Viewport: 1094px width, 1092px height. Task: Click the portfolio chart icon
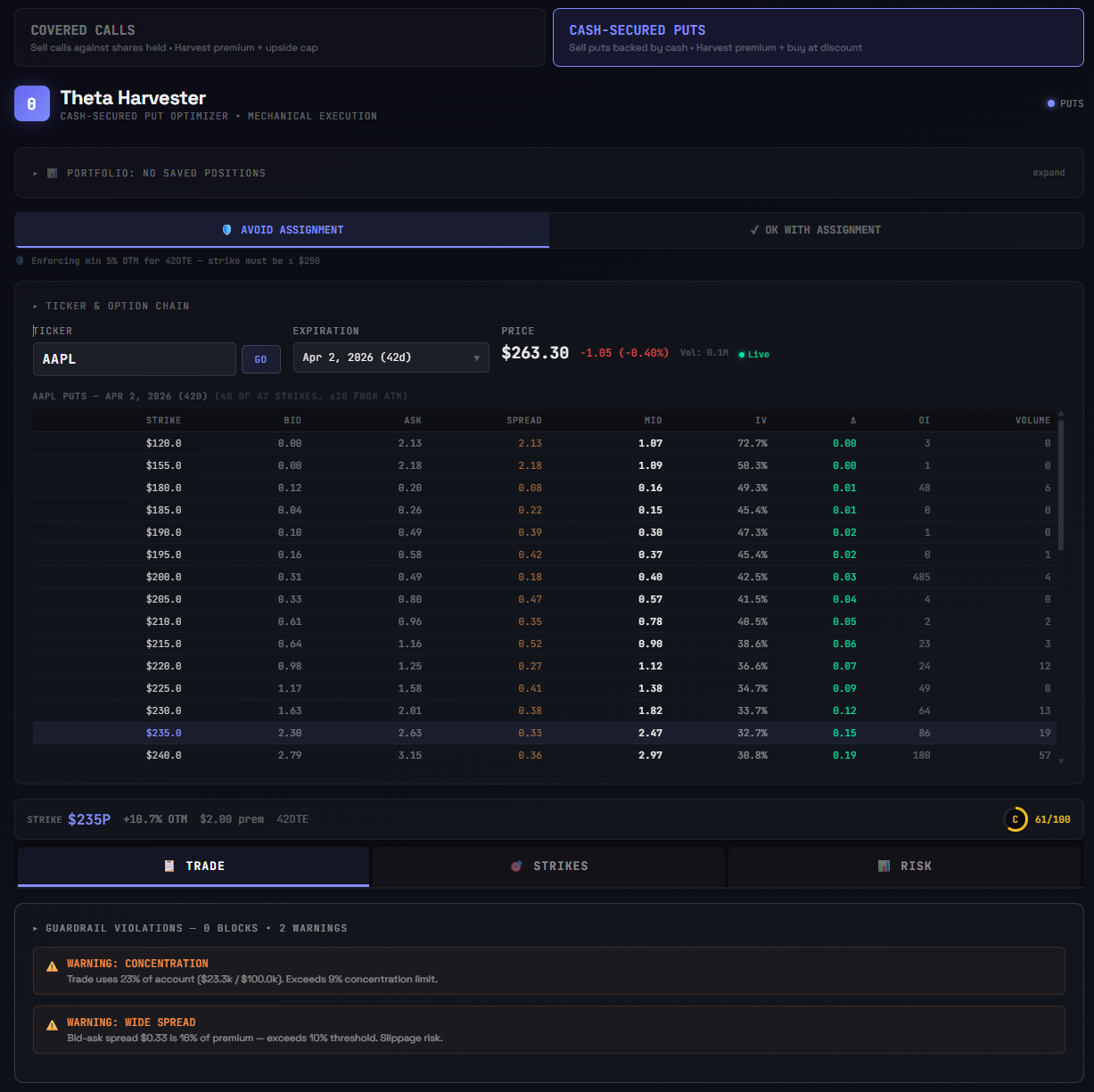pos(53,173)
